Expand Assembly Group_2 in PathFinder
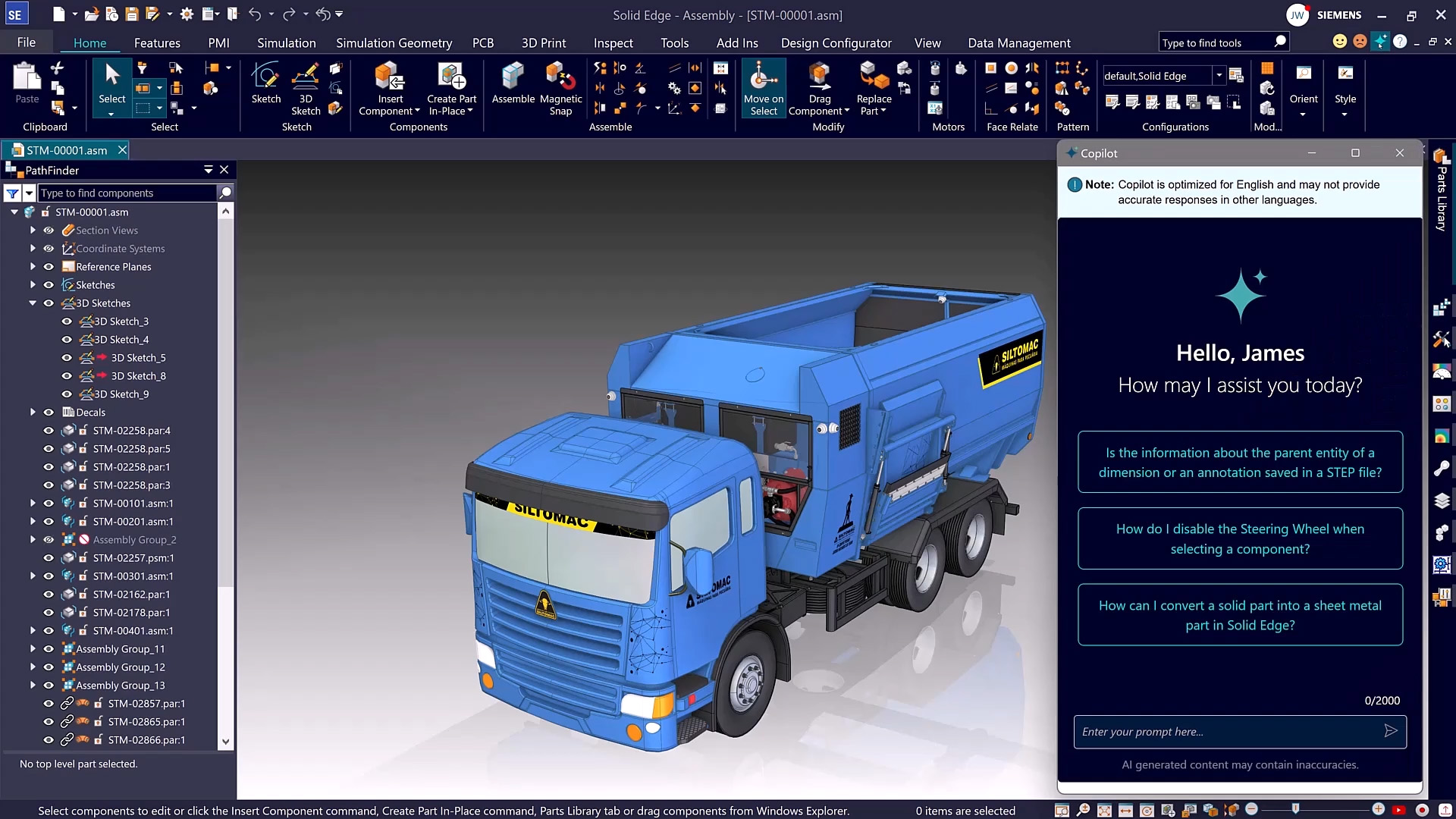Screen dimensions: 1456x819 pos(33,539)
